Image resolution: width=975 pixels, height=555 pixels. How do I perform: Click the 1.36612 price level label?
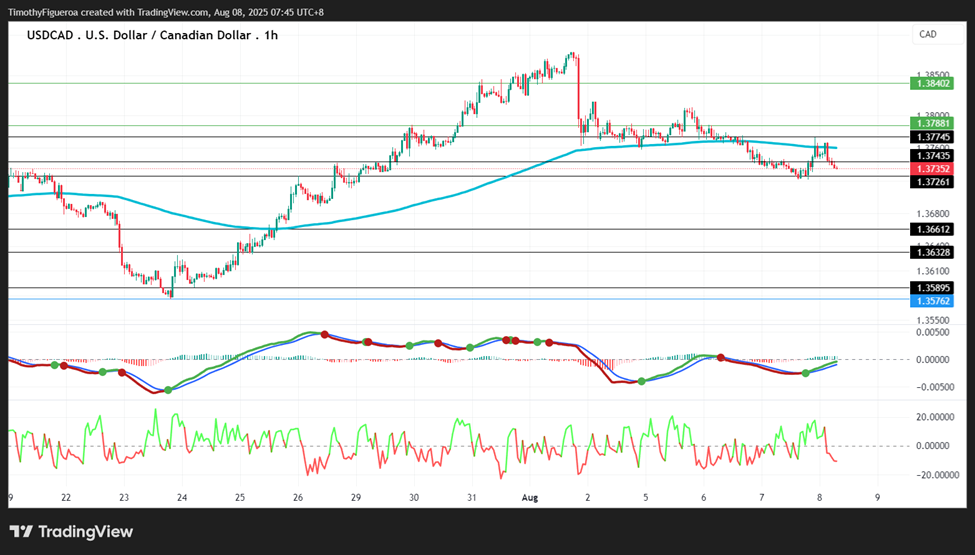(931, 229)
